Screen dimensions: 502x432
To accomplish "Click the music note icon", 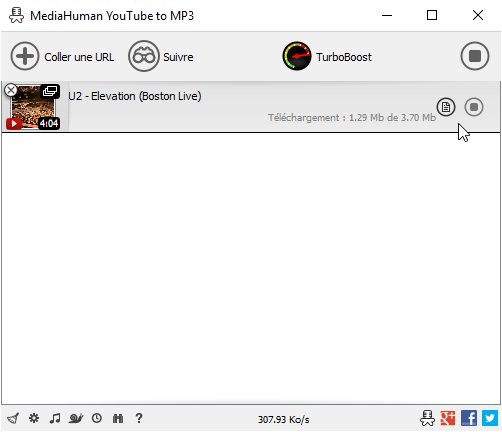I will [55, 418].
